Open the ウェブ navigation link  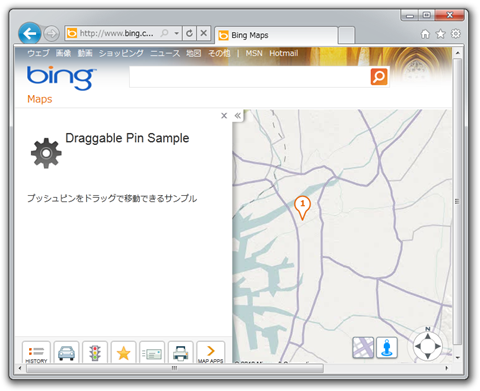coord(38,53)
